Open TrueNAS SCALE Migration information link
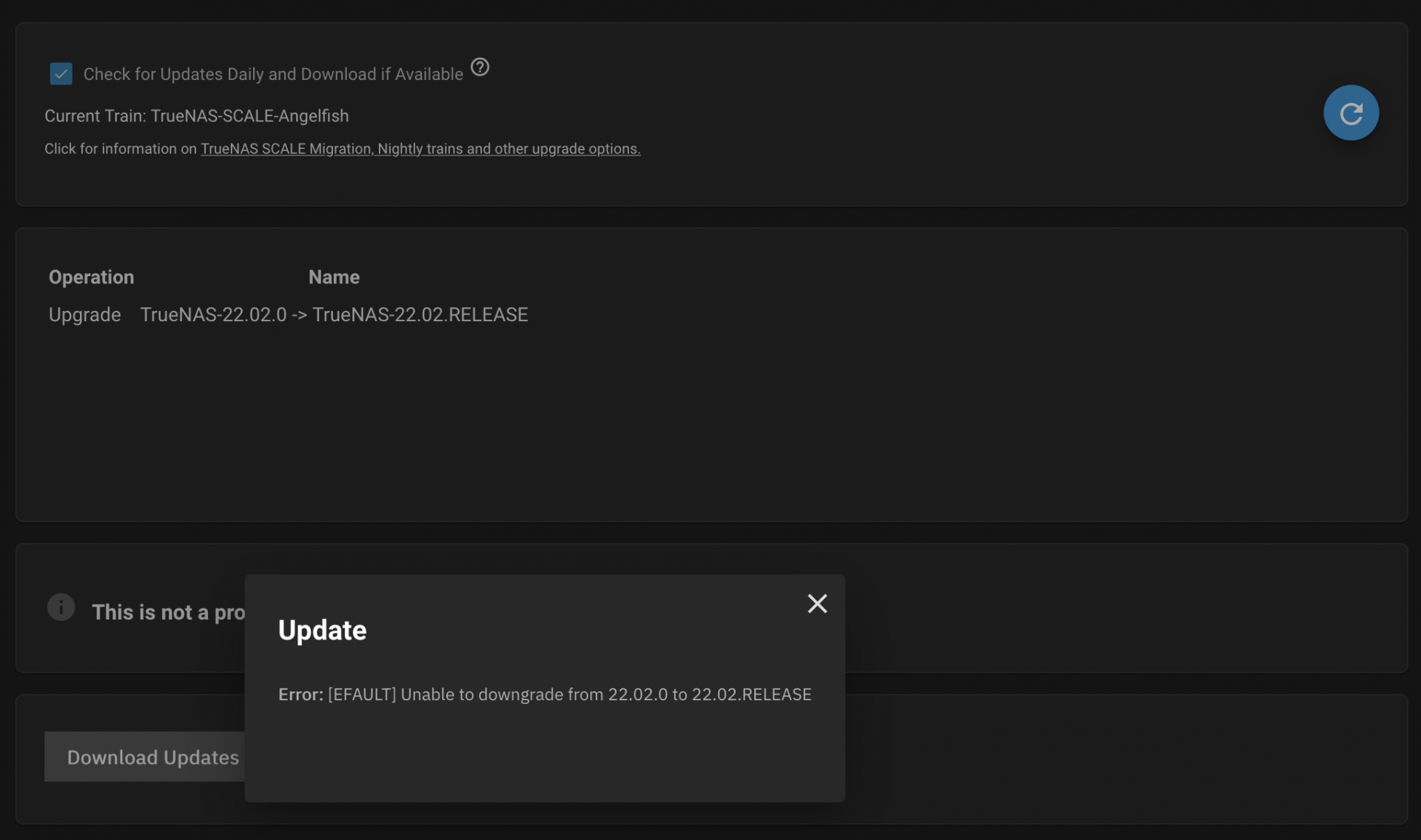This screenshot has height=840, width=1421. [x=420, y=149]
